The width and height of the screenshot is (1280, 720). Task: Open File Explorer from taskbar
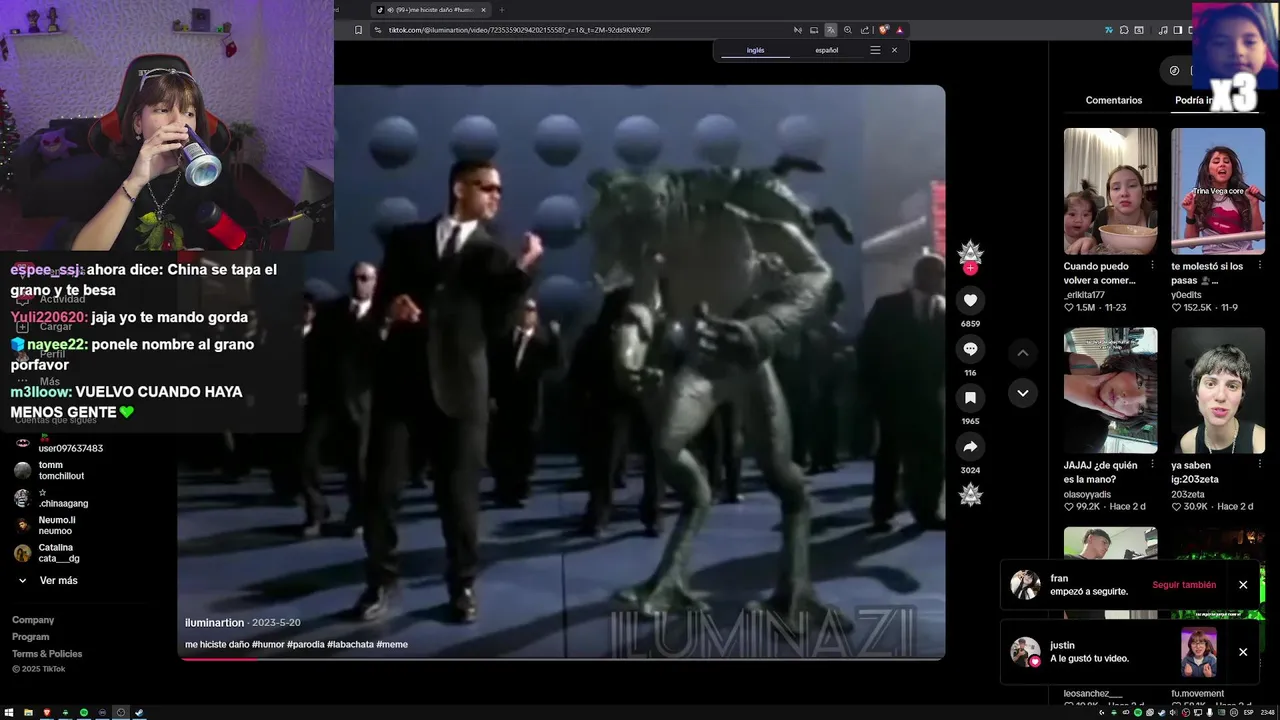28,713
